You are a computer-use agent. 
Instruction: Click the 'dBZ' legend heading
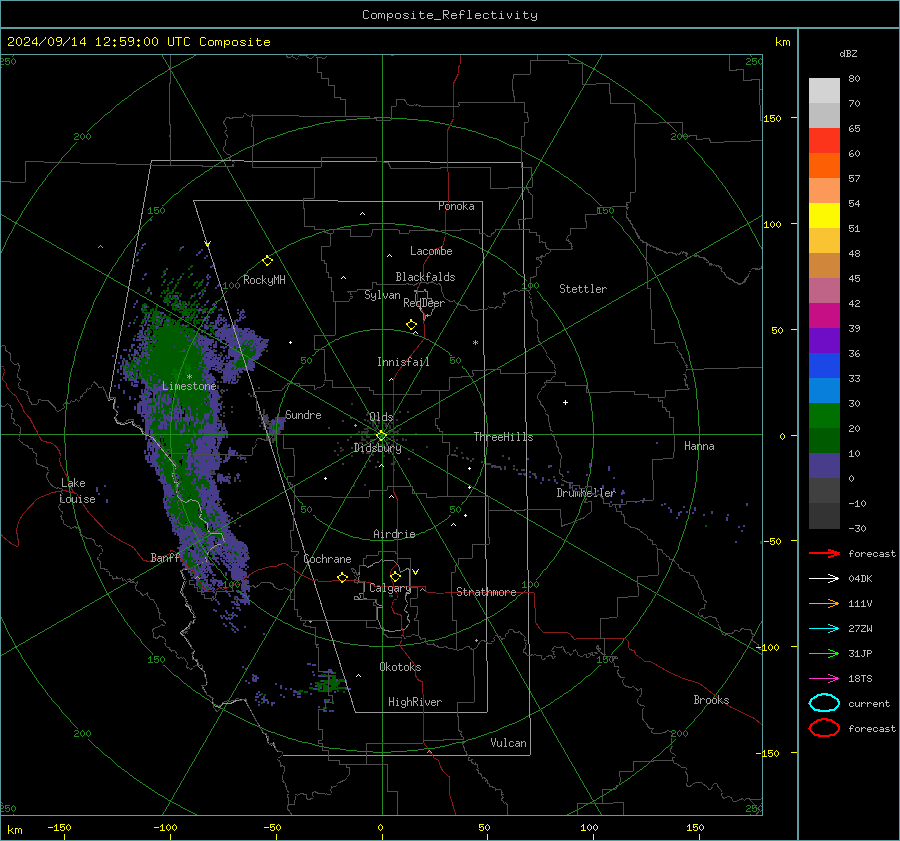(x=848, y=53)
